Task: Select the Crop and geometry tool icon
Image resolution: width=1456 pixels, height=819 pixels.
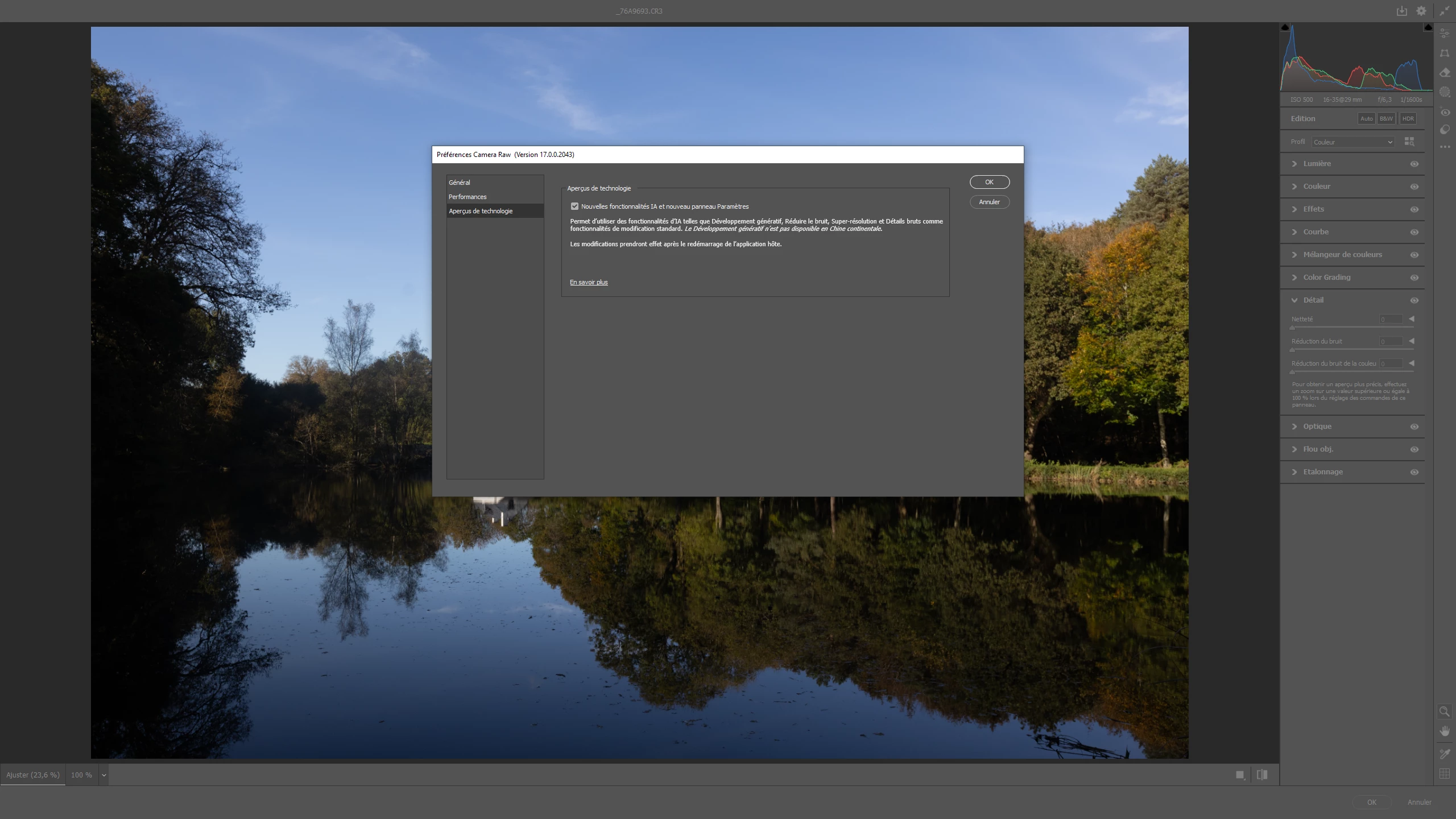Action: [x=1445, y=53]
